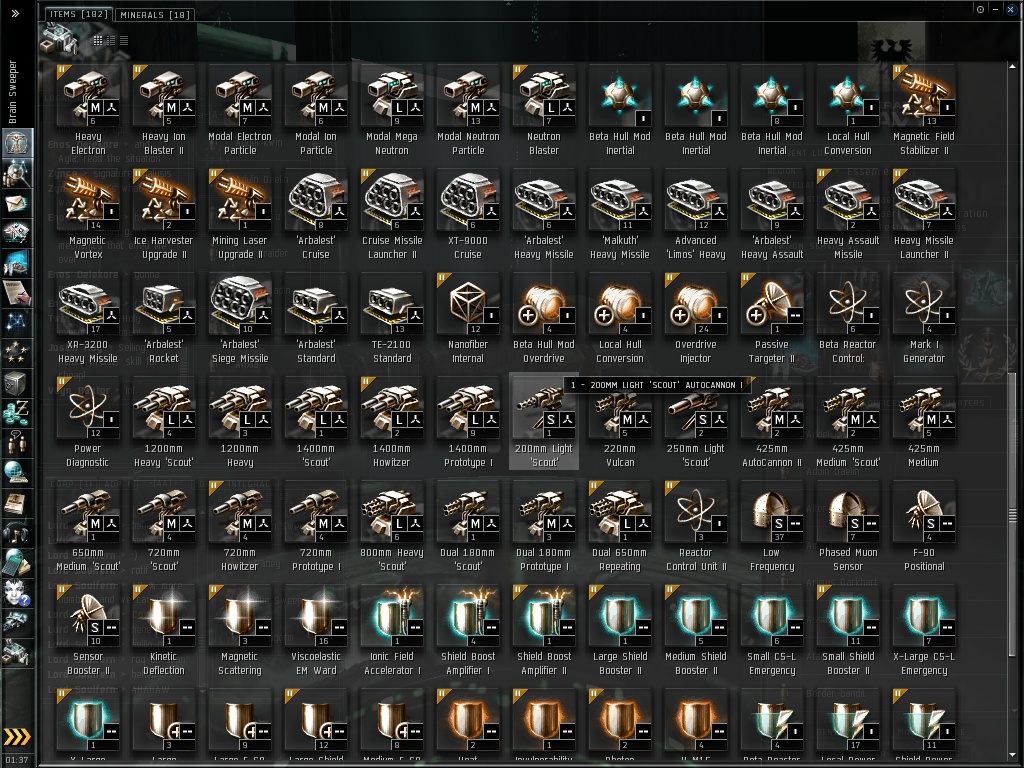This screenshot has width=1024, height=768.
Task: Switch to plain list view mode
Action: click(x=124, y=40)
